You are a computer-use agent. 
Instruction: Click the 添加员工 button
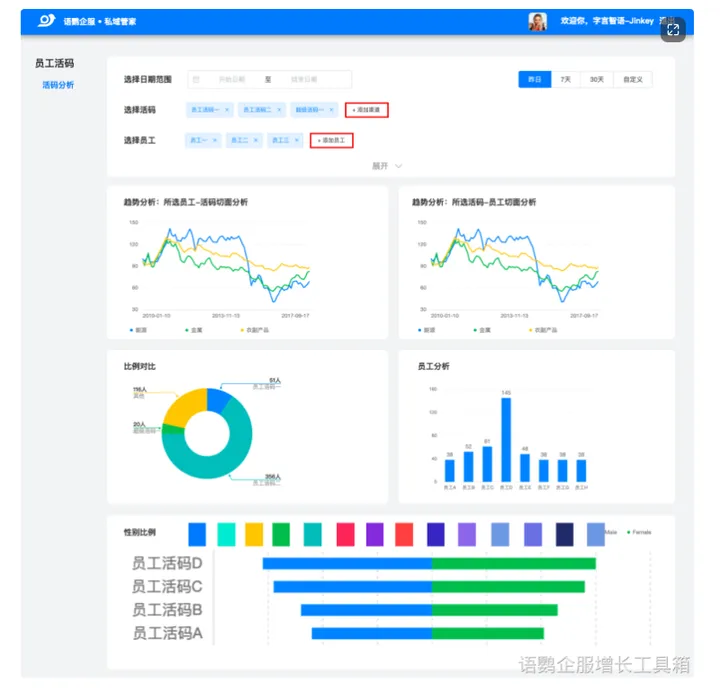point(331,141)
